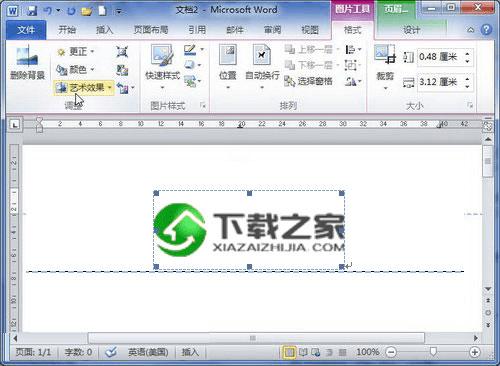The image size is (500, 366).
Task: Open the 图片样式 dialog launcher
Action: pos(203,106)
